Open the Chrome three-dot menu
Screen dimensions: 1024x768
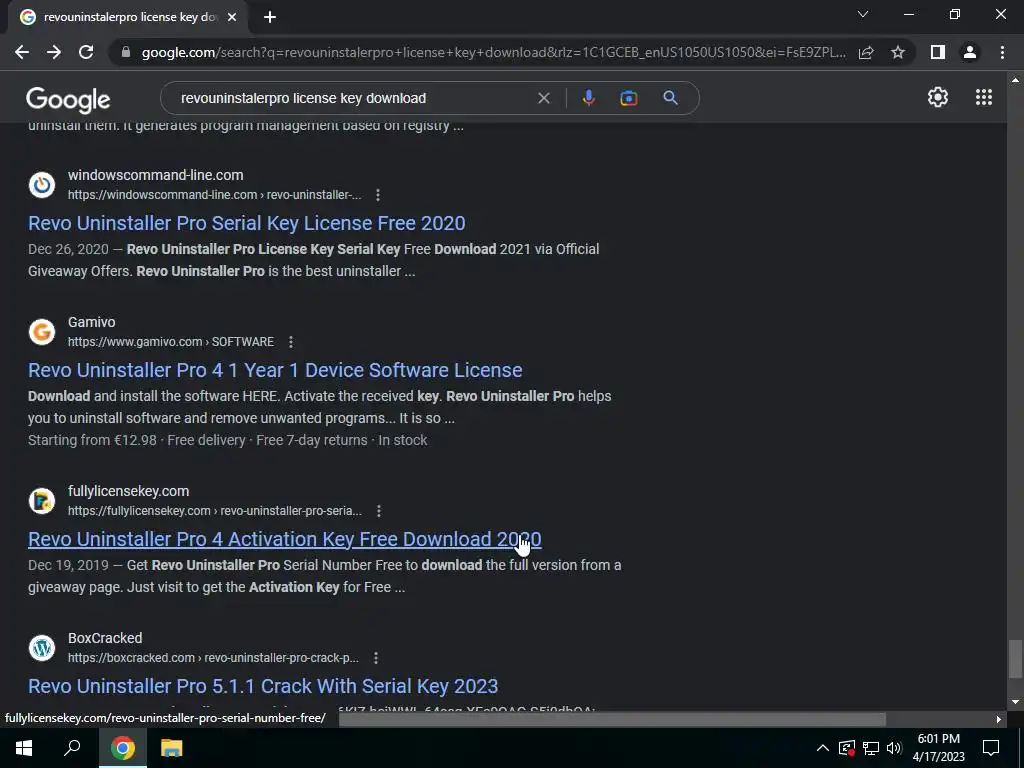tap(1002, 52)
